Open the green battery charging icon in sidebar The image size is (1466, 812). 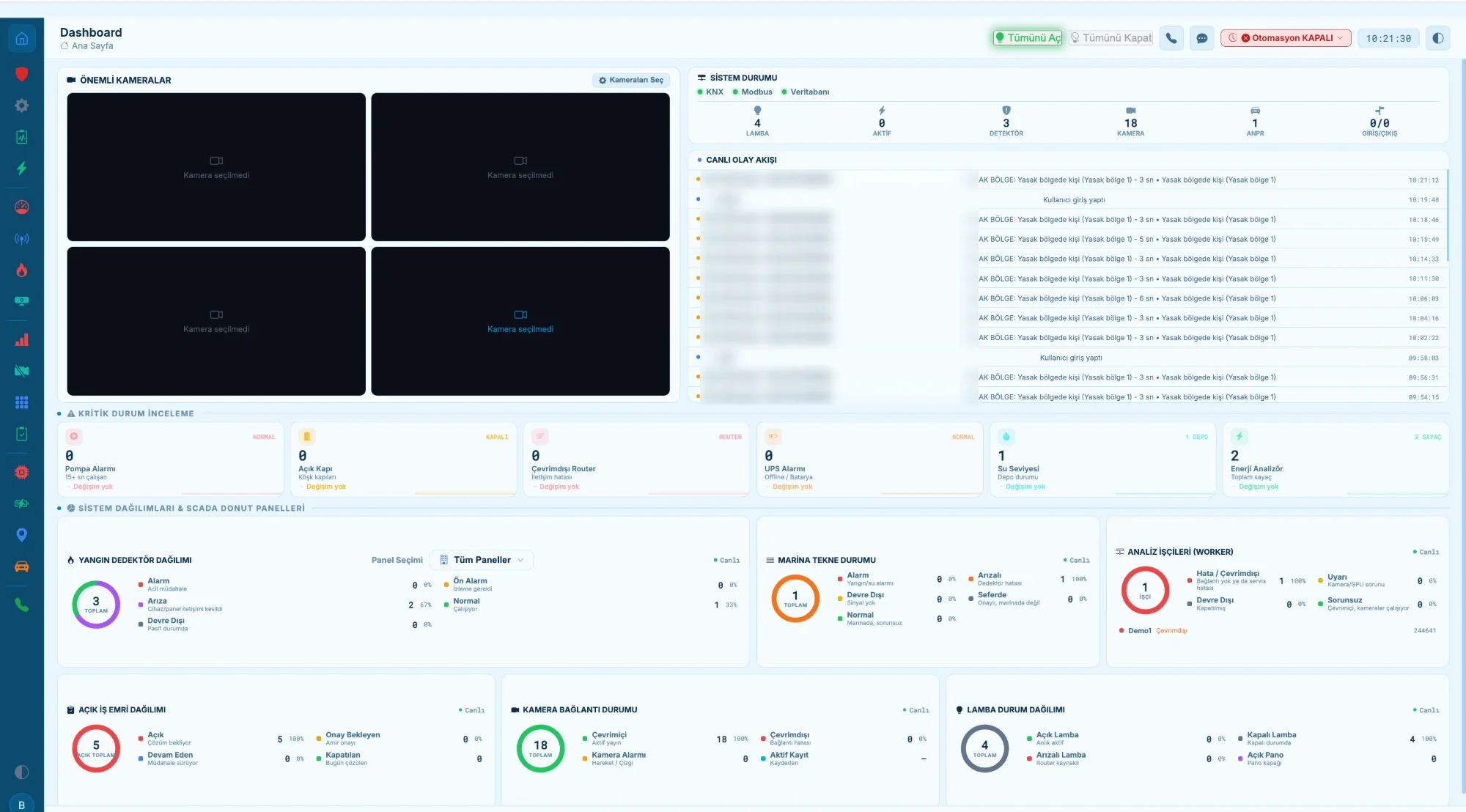[22, 503]
